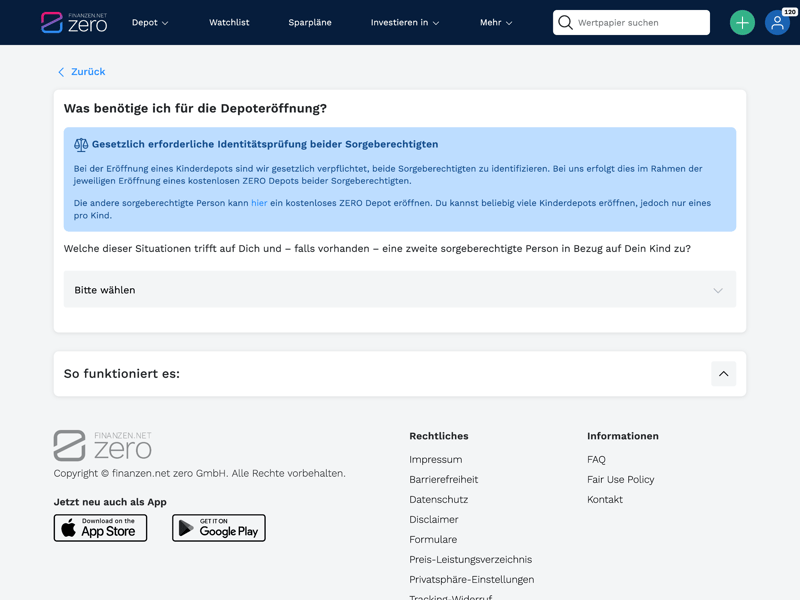Open the 'Bitte wählen' dropdown
This screenshot has height=600, width=800.
pyautogui.click(x=400, y=290)
